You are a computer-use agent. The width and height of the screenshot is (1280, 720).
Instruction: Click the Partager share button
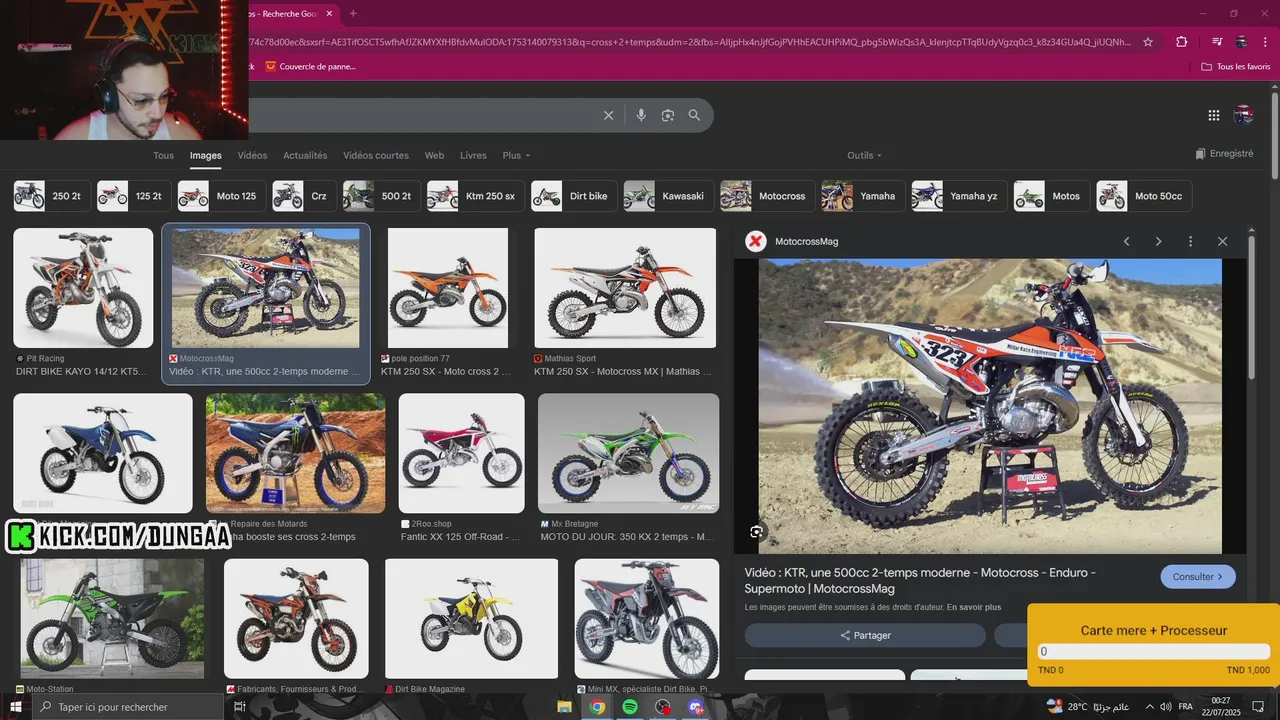(x=865, y=635)
